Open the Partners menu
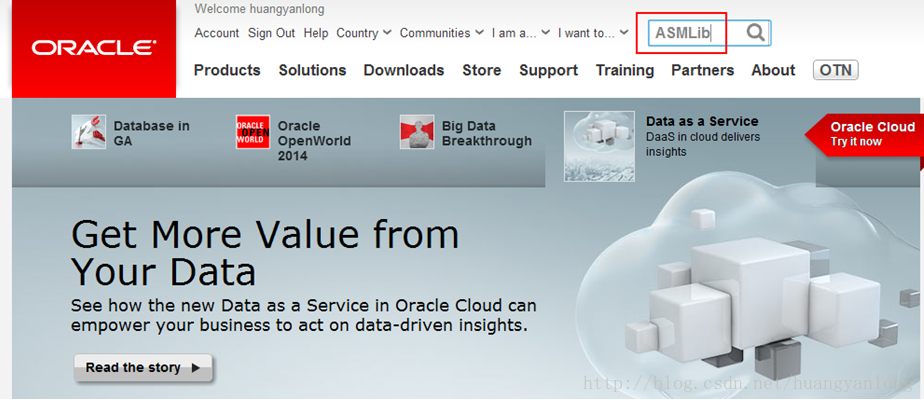 pos(702,70)
